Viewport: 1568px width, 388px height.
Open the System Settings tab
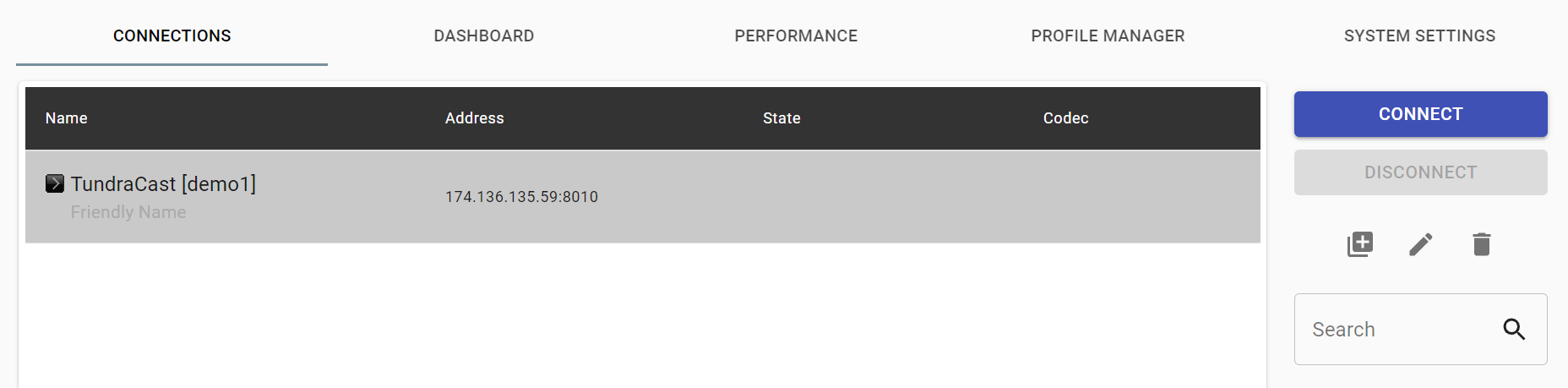coord(1419,36)
